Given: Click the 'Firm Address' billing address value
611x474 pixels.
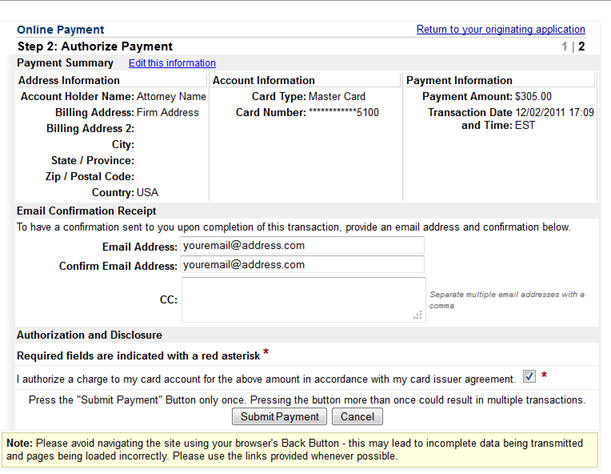Looking at the screenshot, I should (168, 113).
